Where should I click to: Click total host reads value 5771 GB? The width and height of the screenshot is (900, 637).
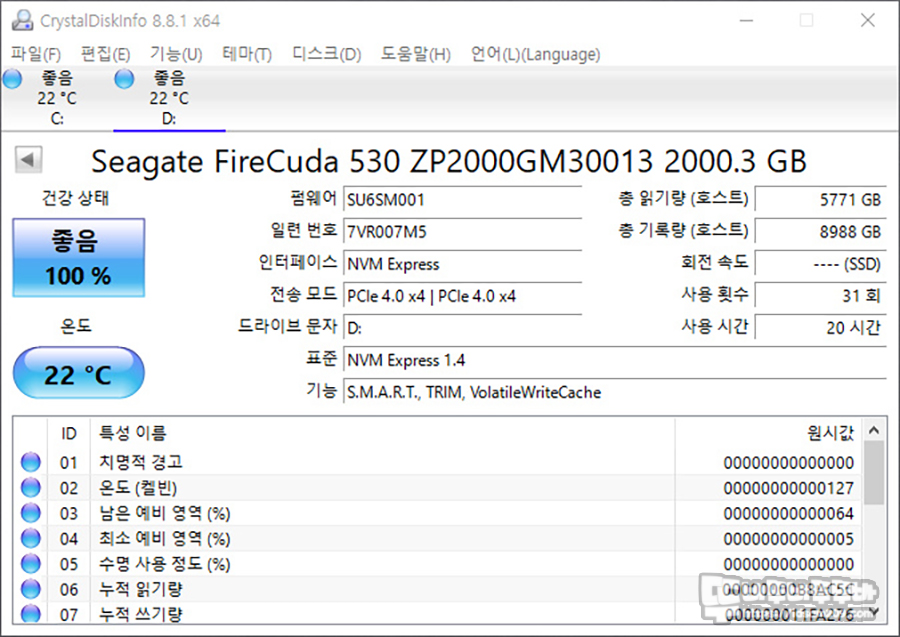click(821, 200)
